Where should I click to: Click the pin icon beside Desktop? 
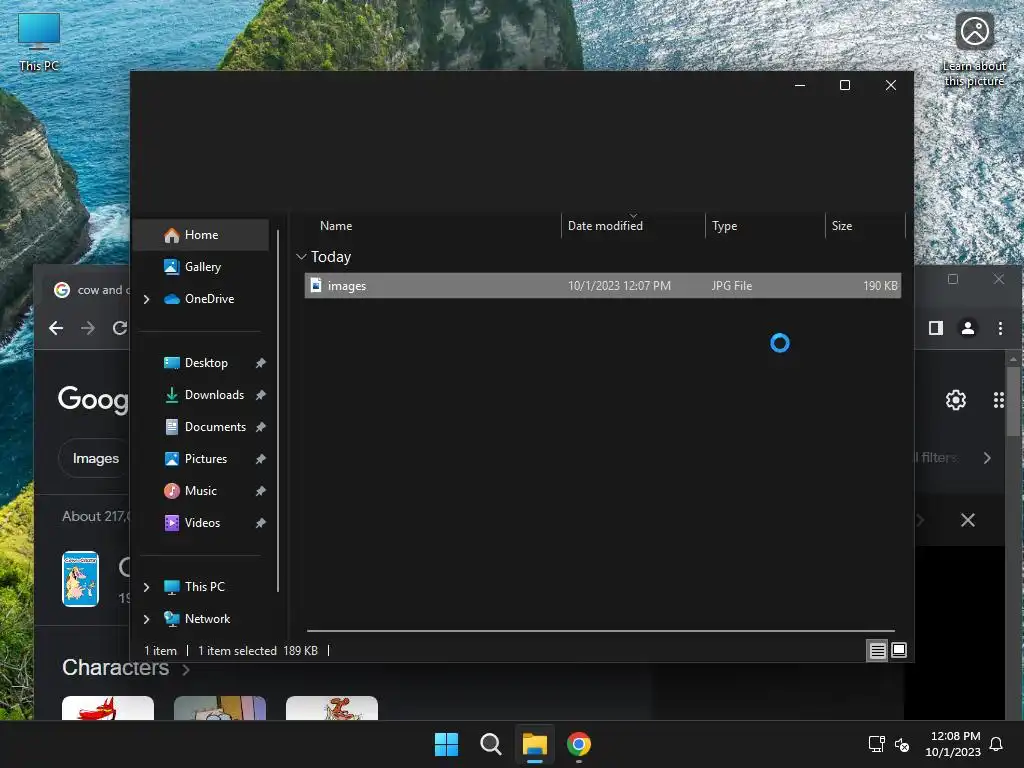pos(261,363)
